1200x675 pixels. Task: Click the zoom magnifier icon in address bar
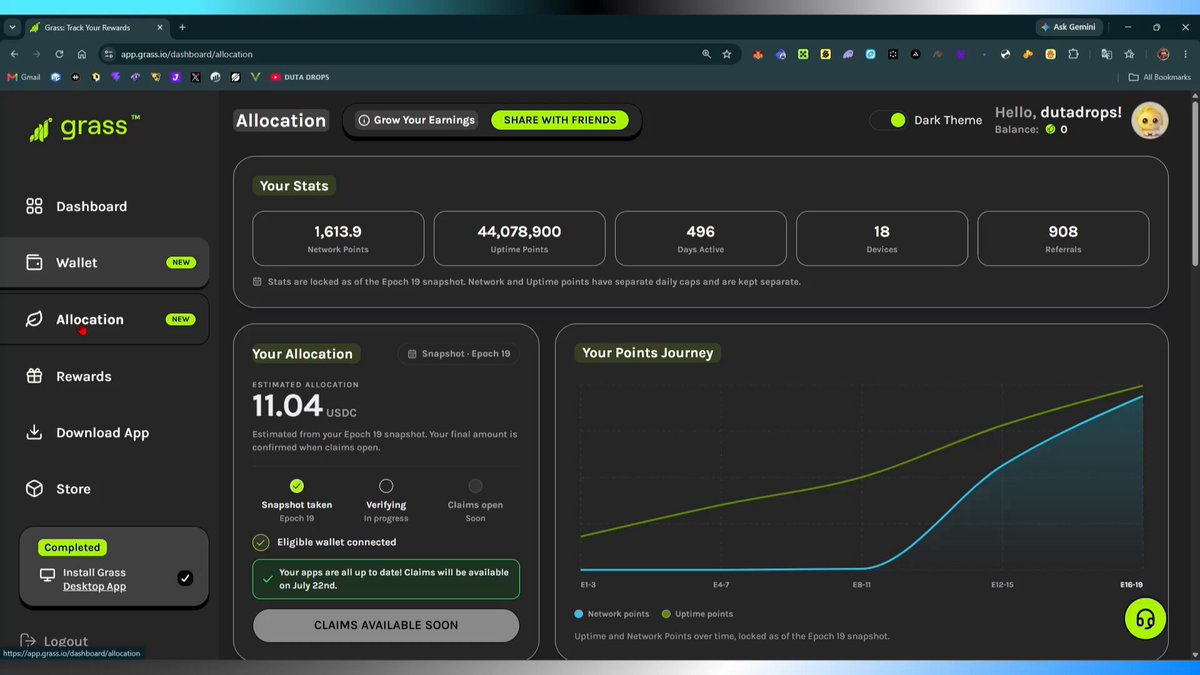pos(707,54)
